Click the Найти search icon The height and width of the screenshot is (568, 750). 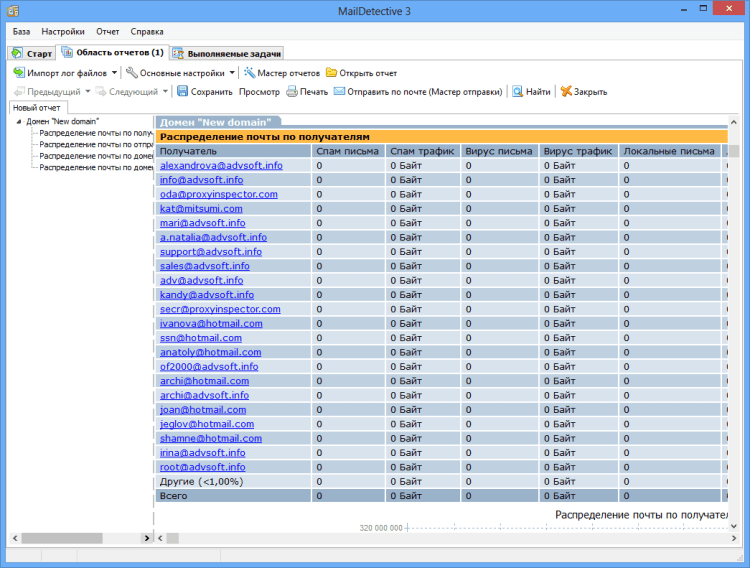[x=518, y=92]
